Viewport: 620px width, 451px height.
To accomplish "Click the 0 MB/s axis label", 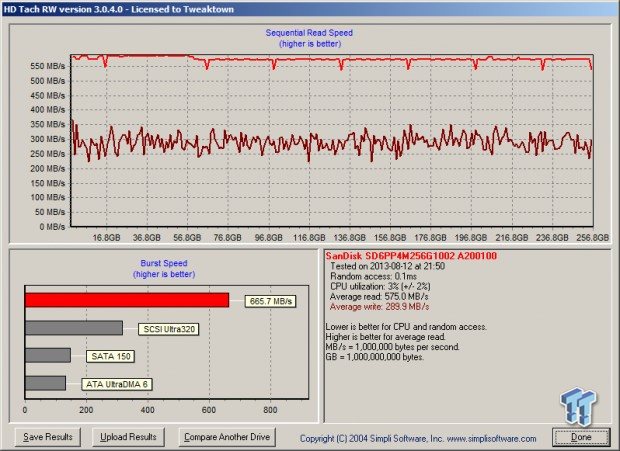I will click(x=52, y=227).
